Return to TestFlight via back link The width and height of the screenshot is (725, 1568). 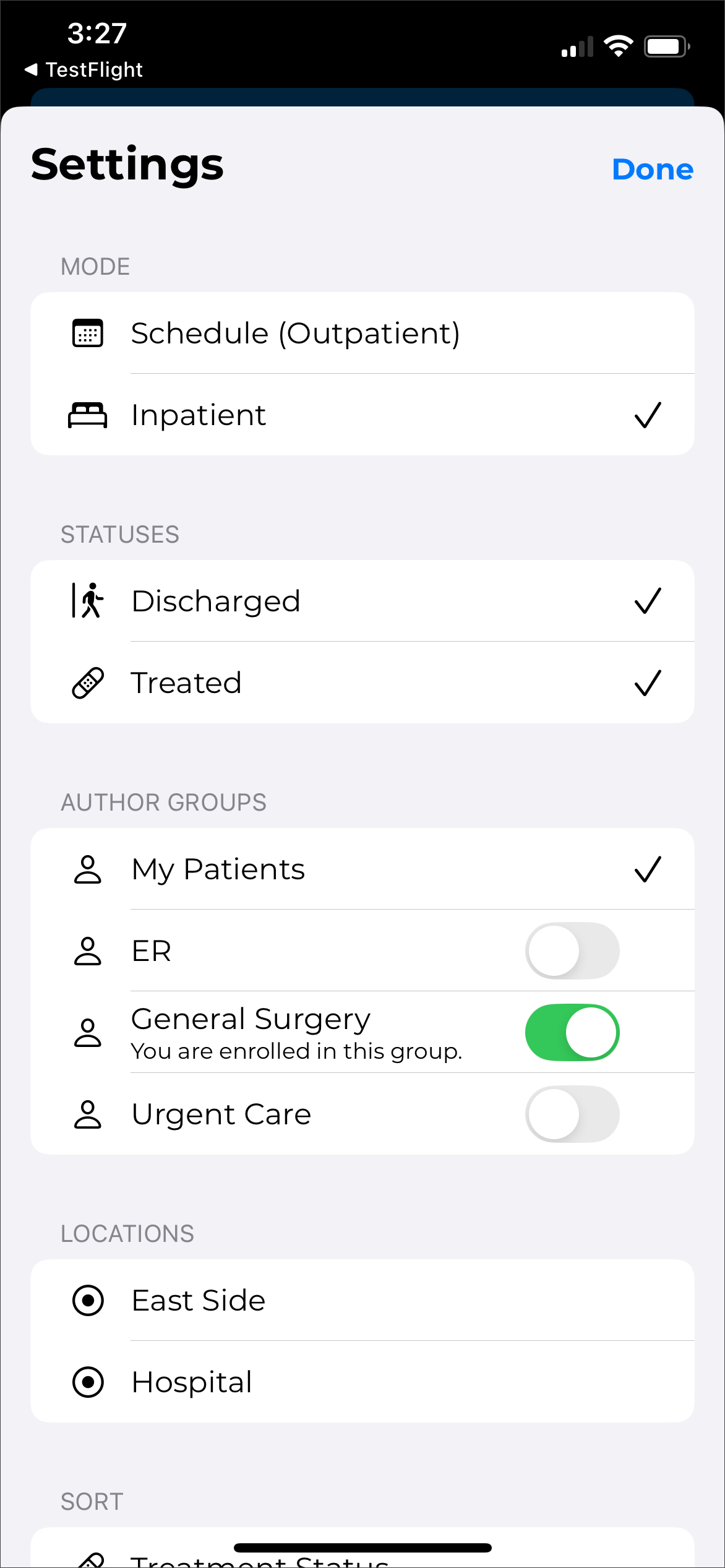pos(84,70)
